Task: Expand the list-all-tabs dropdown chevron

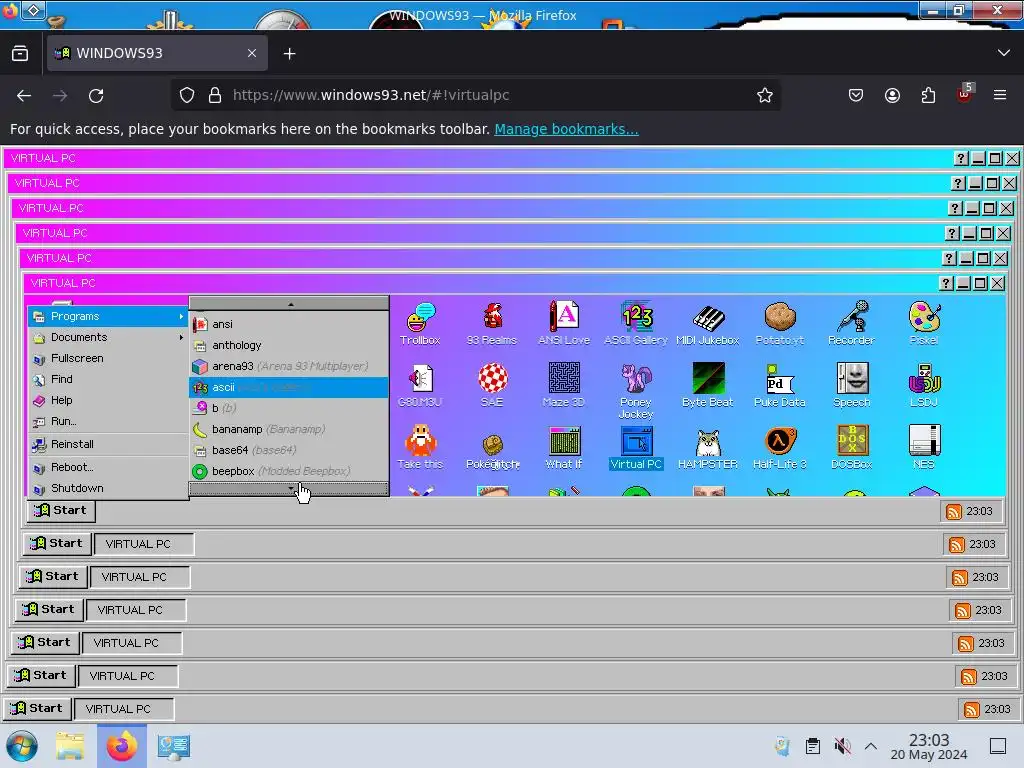Action: tap(1004, 53)
